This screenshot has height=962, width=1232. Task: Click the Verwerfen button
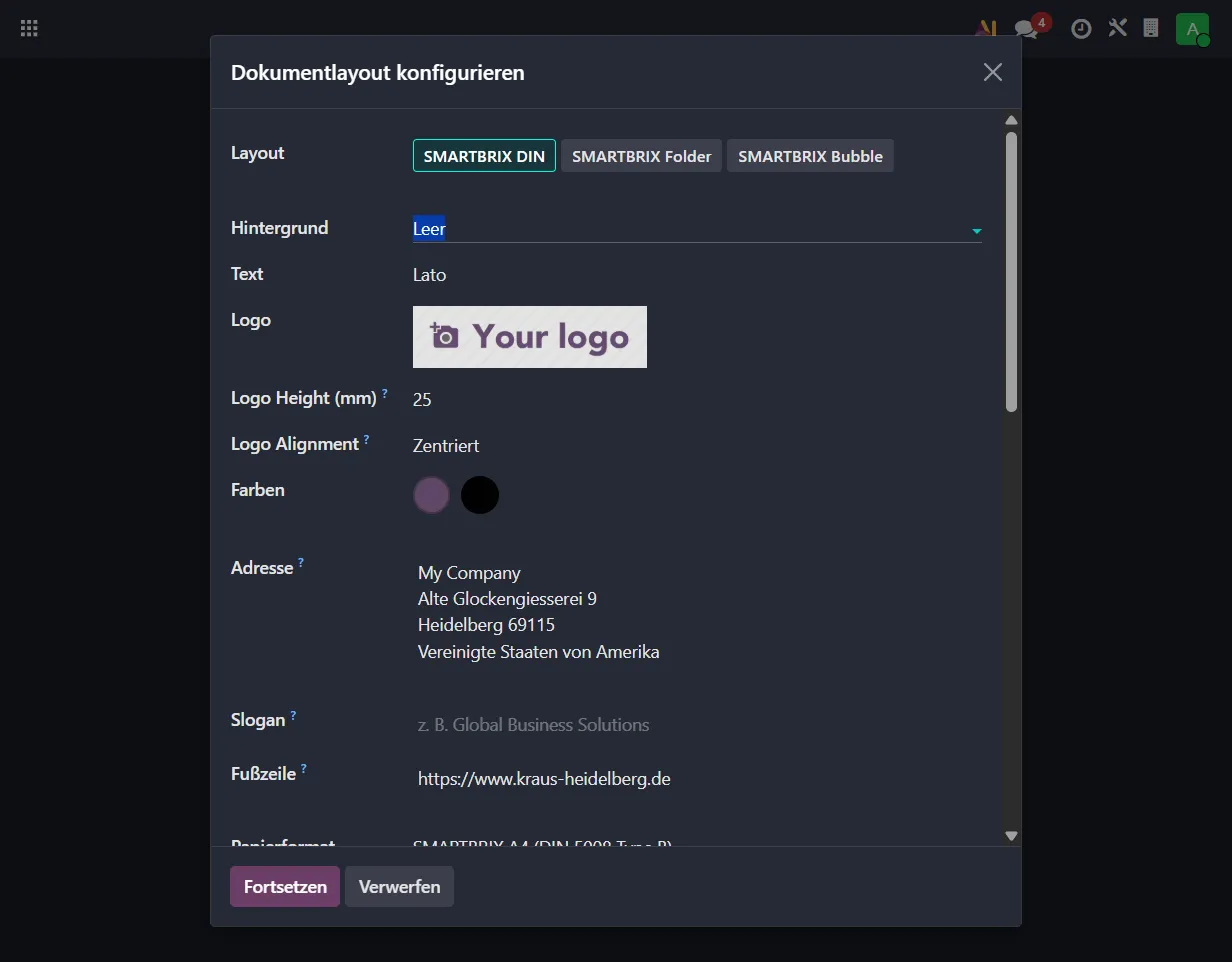click(x=399, y=887)
